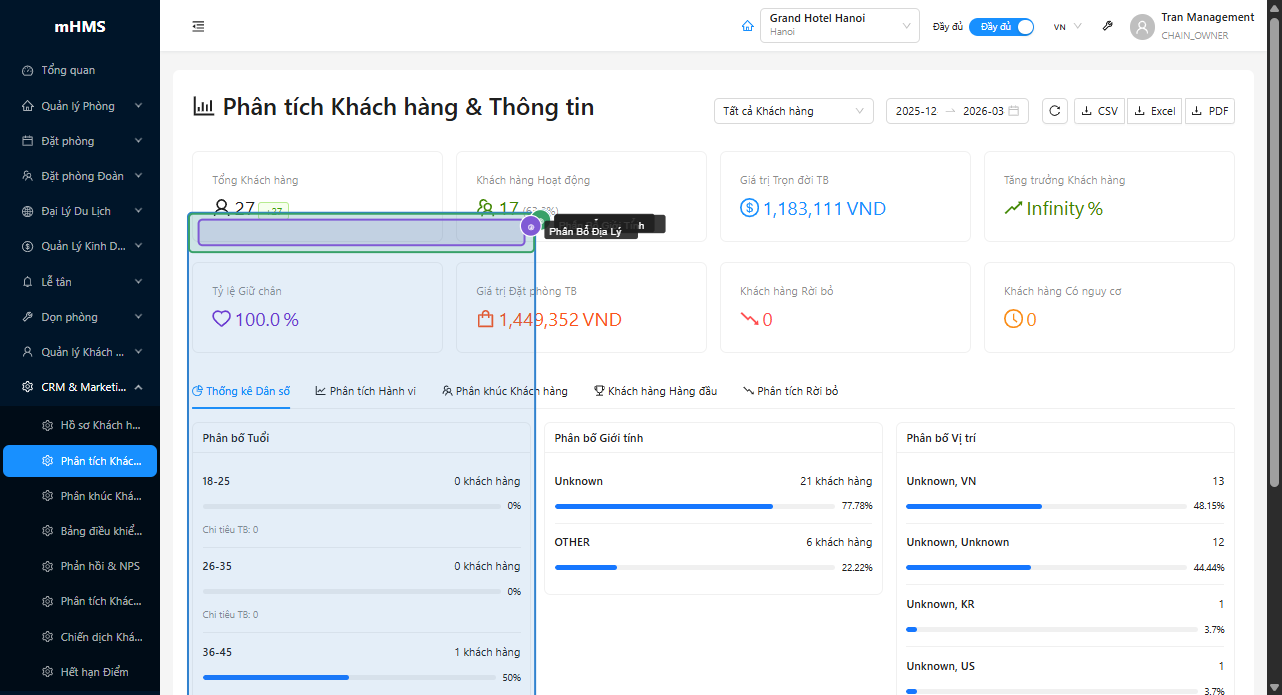Open the user avatar profile icon
Viewport: 1282px width, 695px height.
tap(1142, 27)
